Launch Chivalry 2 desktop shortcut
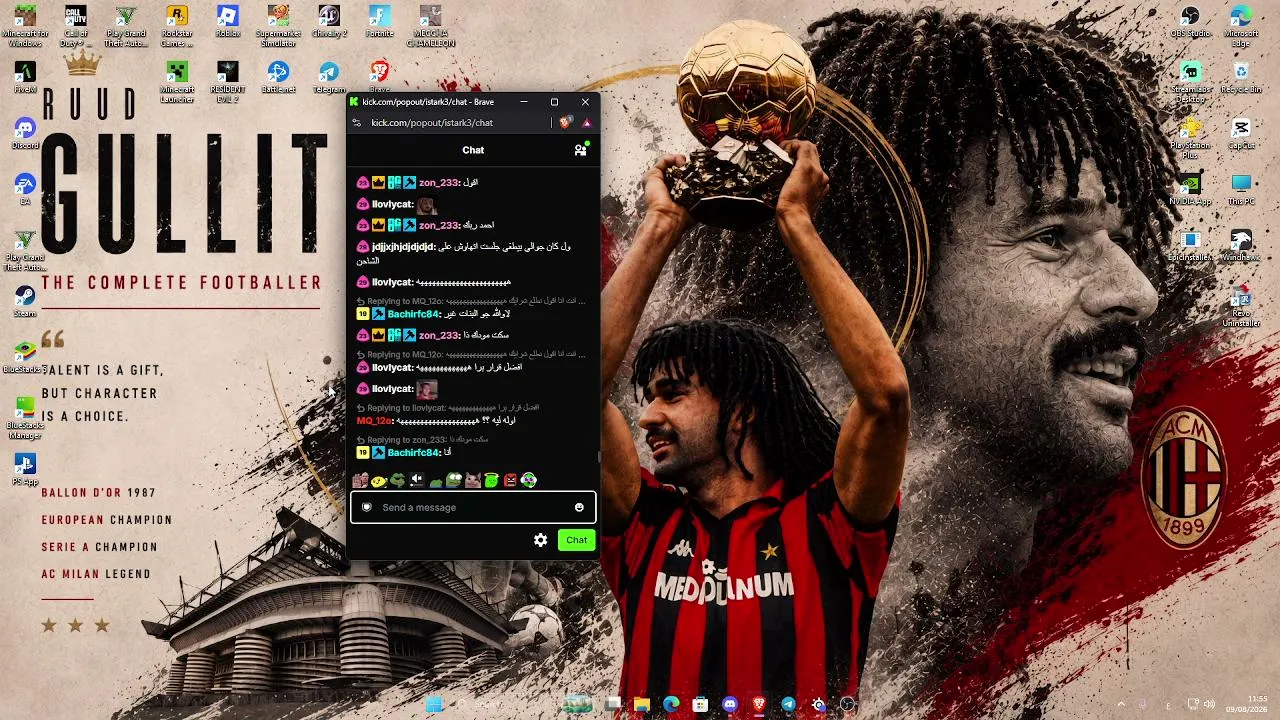This screenshot has height=720, width=1280. [329, 22]
